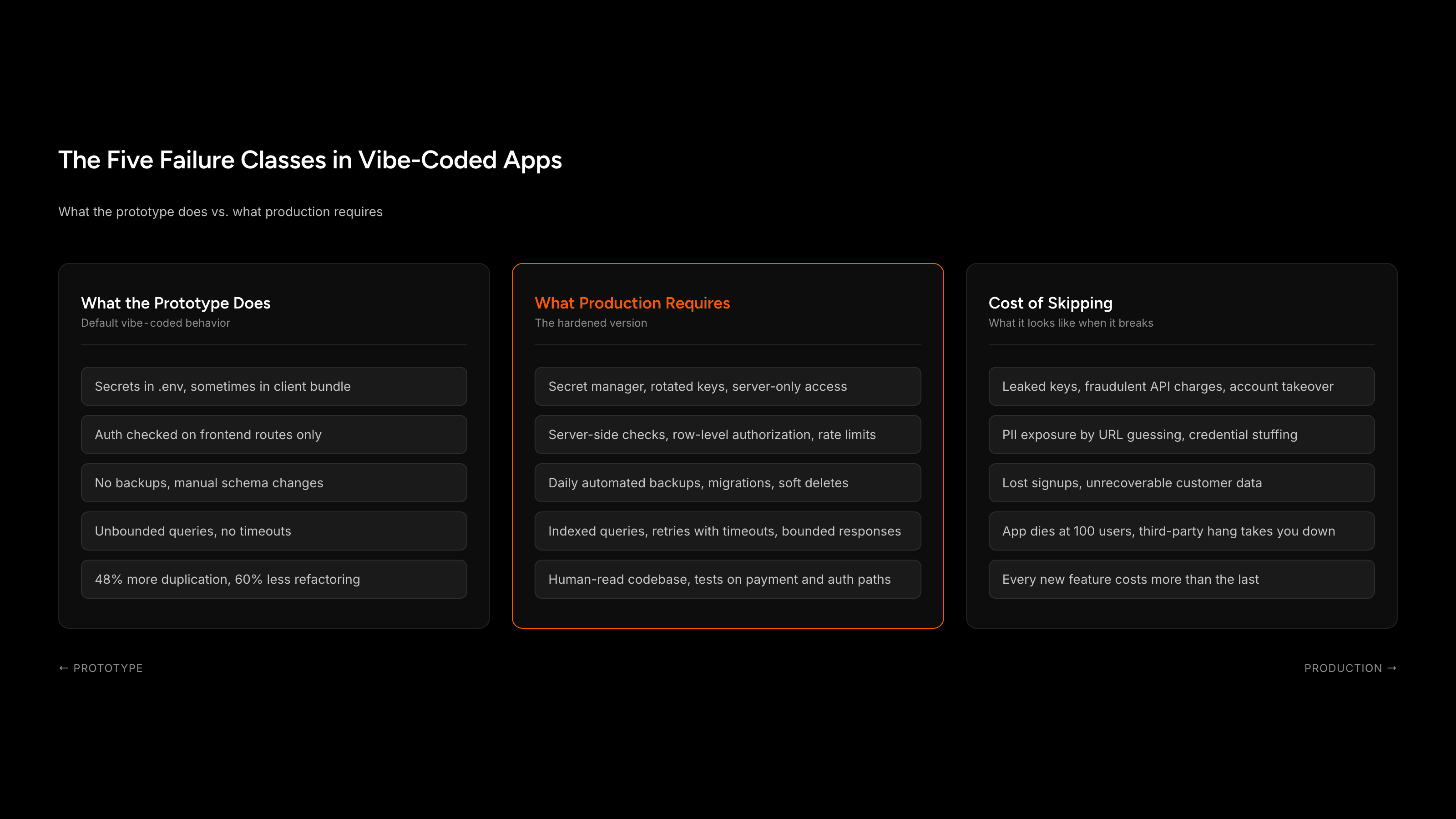
Task: Click 'What it looks like when it breaks' caption
Action: [x=1071, y=323]
